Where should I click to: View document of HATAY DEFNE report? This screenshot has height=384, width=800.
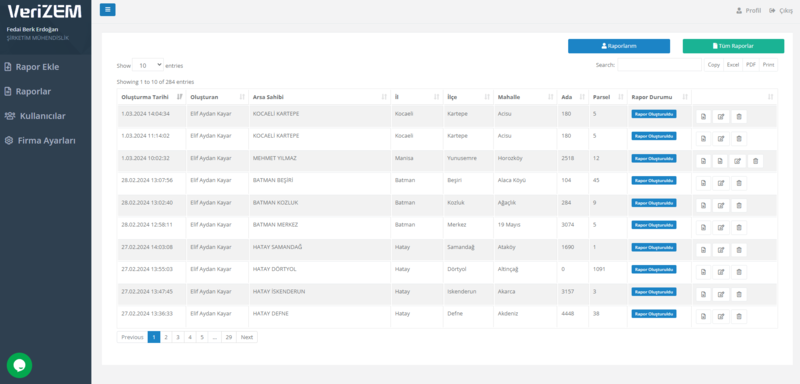703,316
